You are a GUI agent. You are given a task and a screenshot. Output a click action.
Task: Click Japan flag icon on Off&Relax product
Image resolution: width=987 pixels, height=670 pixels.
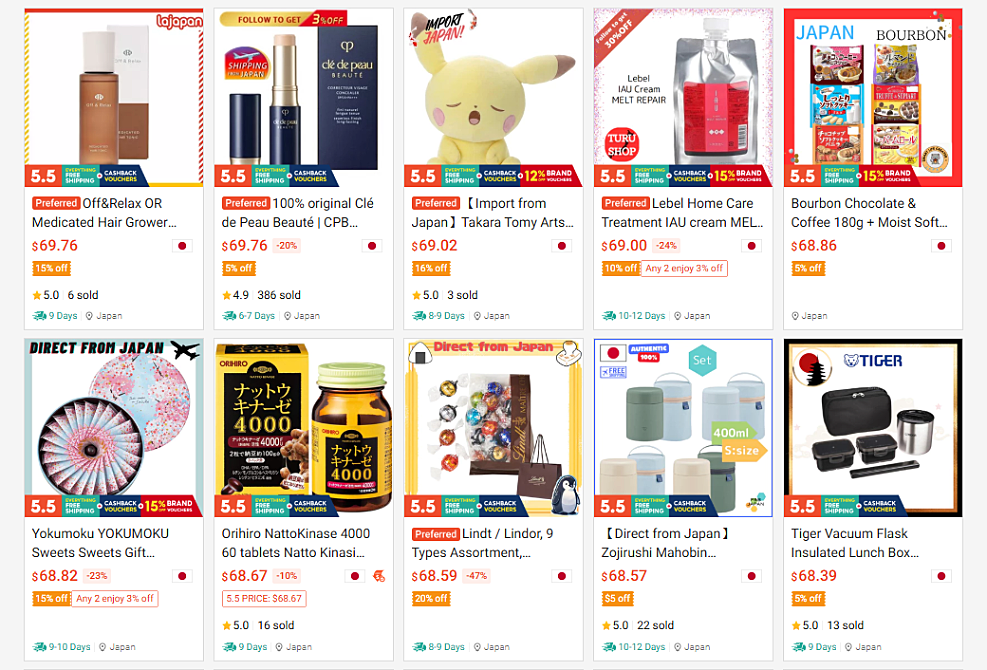[182, 246]
